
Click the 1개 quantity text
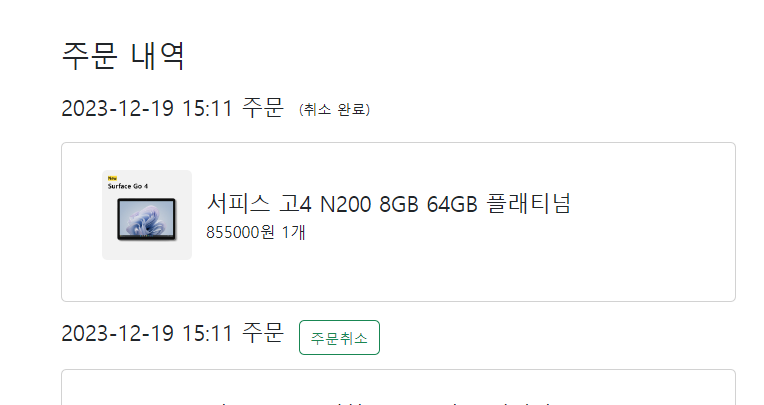coord(293,232)
